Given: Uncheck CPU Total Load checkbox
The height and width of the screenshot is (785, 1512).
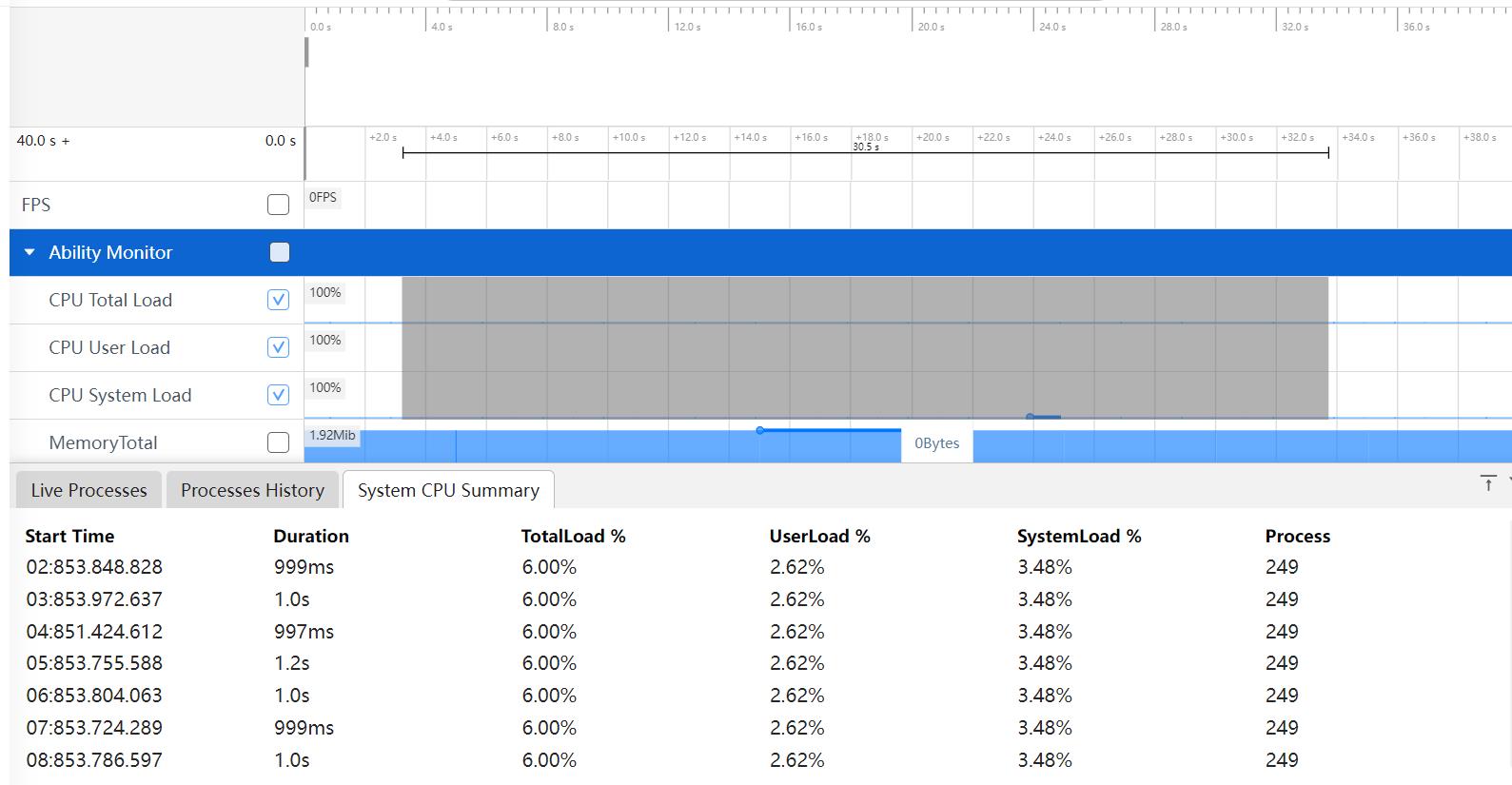Looking at the screenshot, I should coord(278,300).
